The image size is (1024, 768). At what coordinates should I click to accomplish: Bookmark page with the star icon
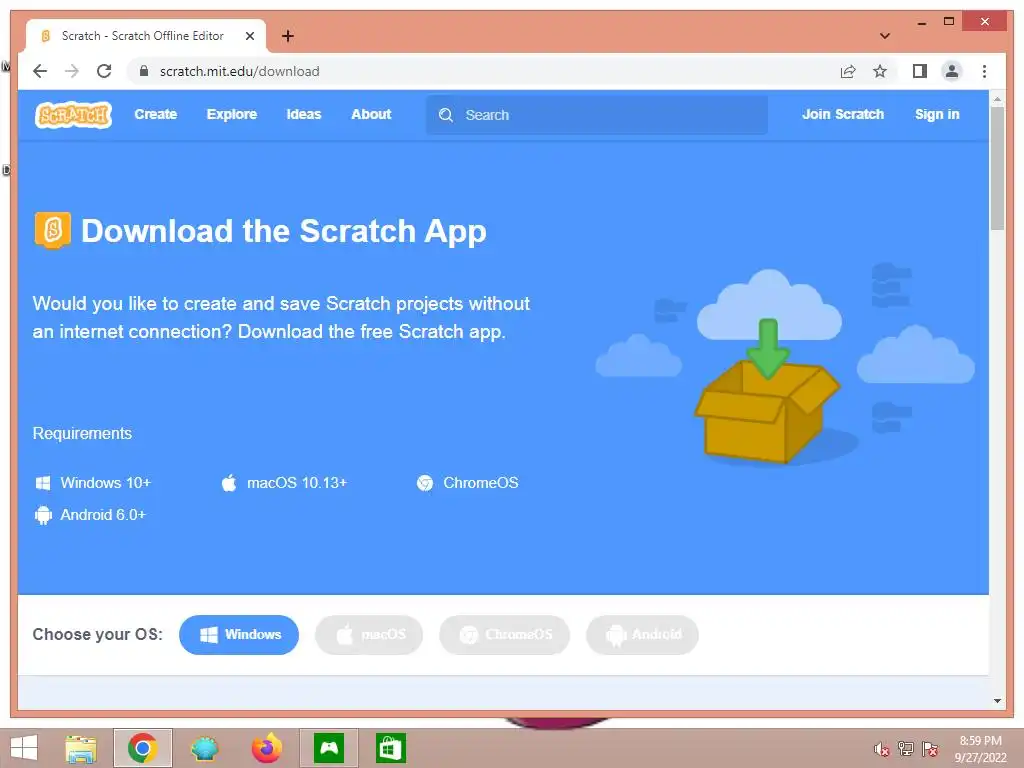(x=880, y=71)
